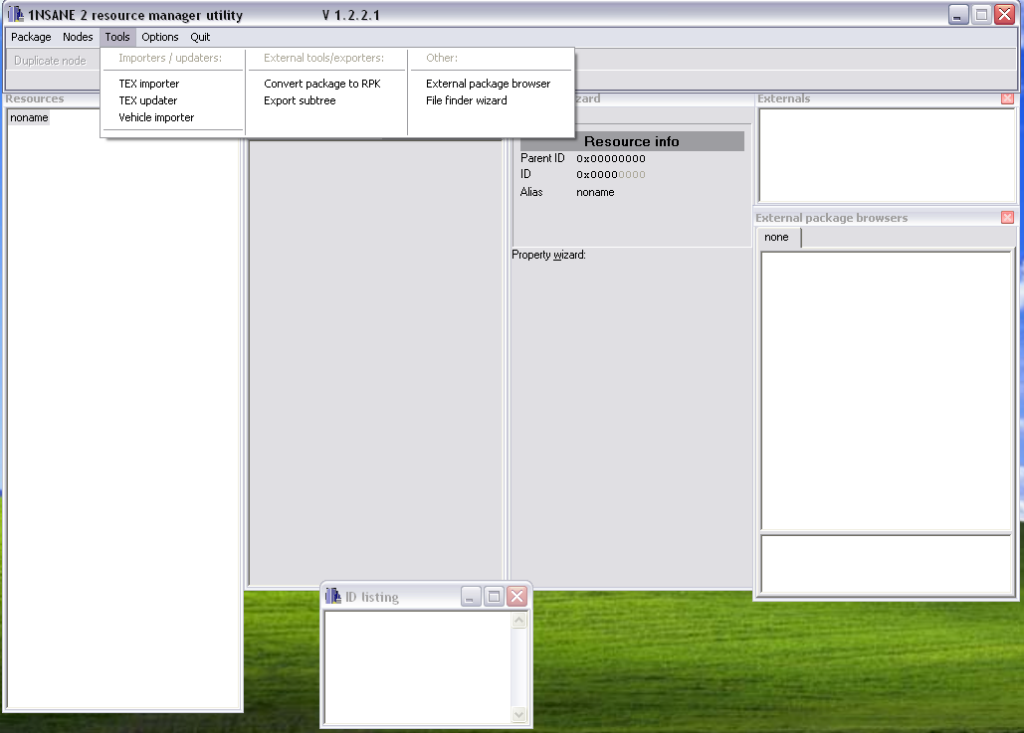Viewport: 1024px width, 733px height.
Task: Close the External package browsers panel
Action: pyautogui.click(x=1007, y=218)
